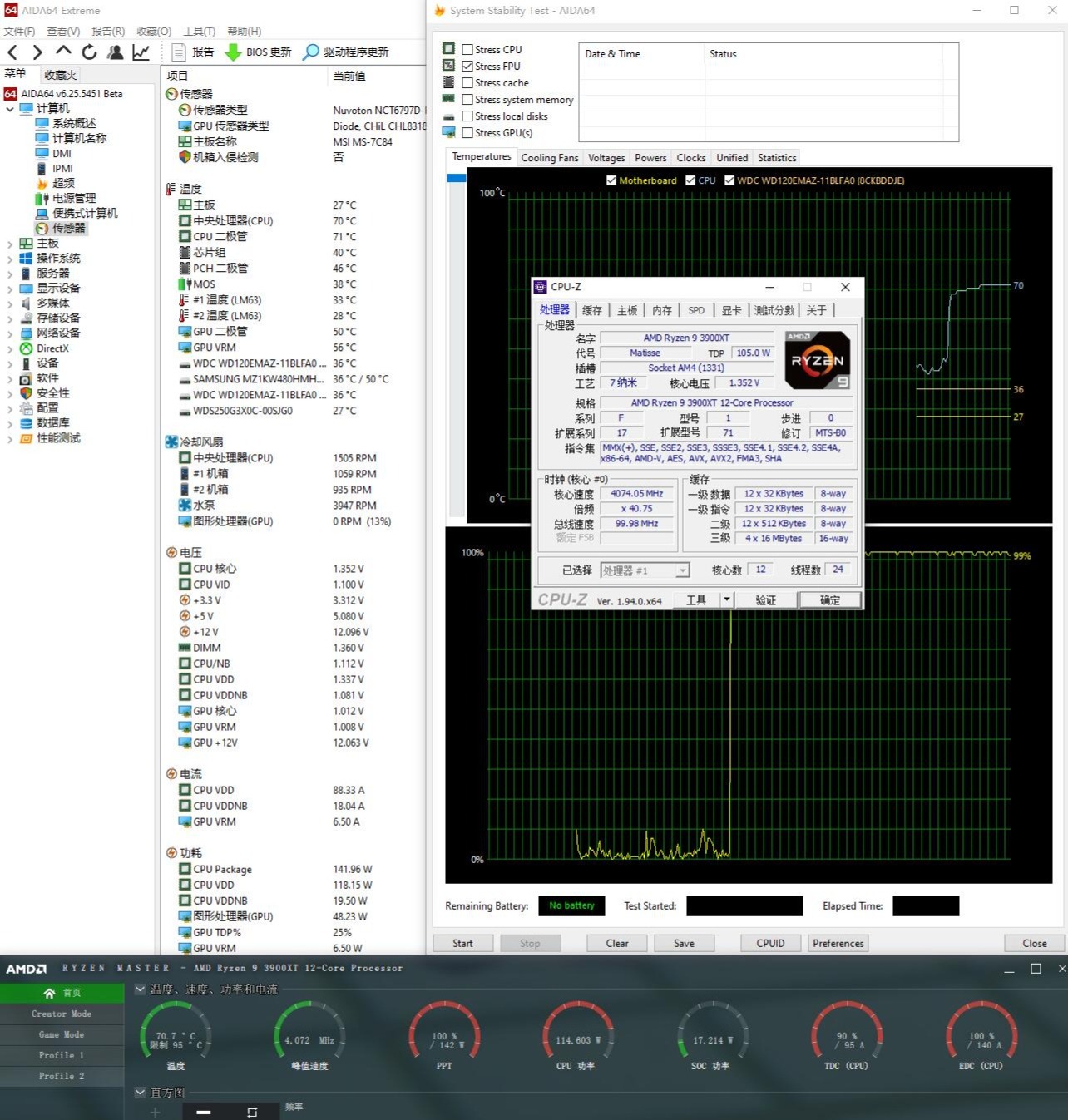This screenshot has width=1068, height=1120.
Task: Click the green BIOS update arrow icon
Action: (x=234, y=52)
